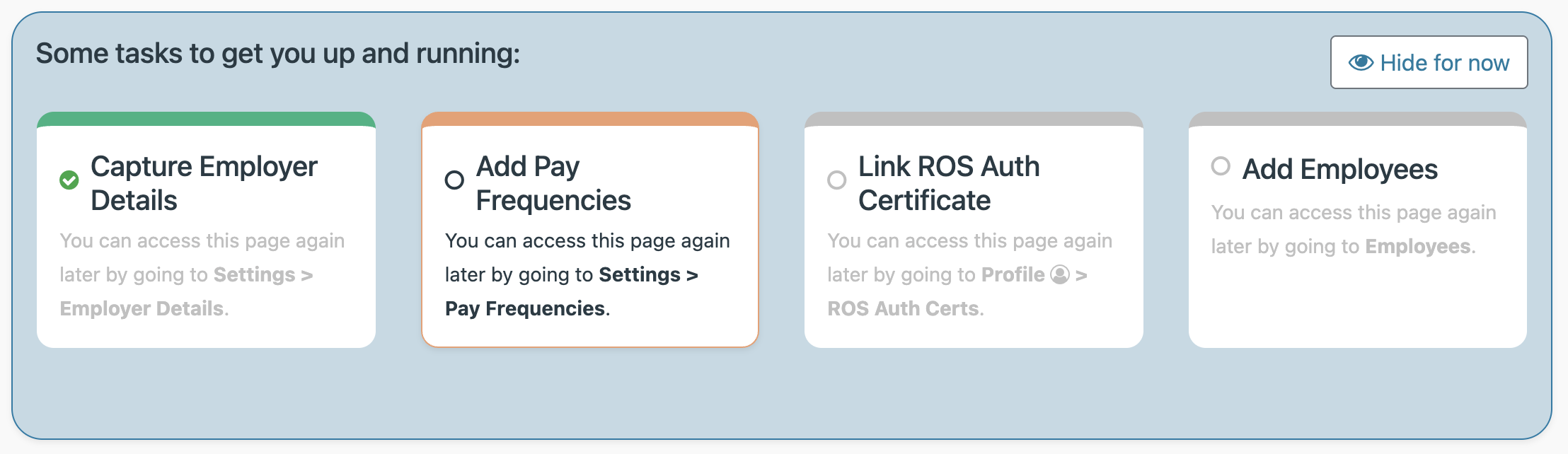Open the Add Employees task title
Screen dimensions: 1568x454
pyautogui.click(x=1340, y=169)
